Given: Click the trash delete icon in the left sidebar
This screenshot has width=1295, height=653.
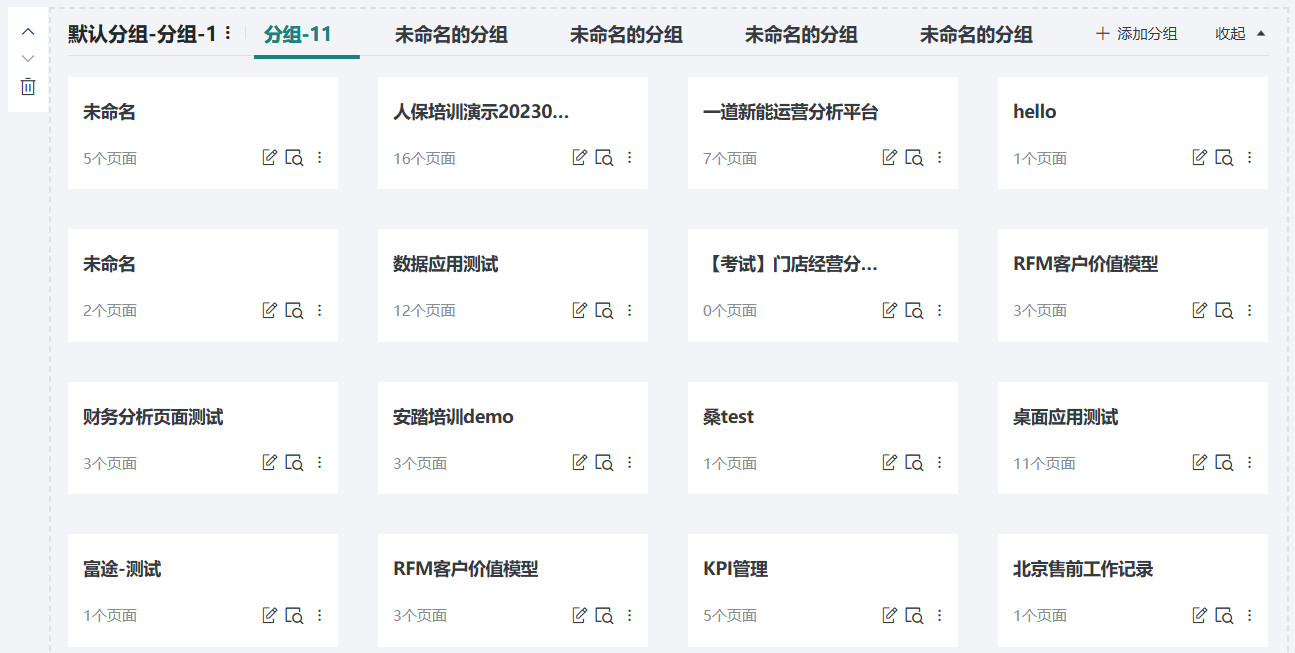Looking at the screenshot, I should click(27, 86).
